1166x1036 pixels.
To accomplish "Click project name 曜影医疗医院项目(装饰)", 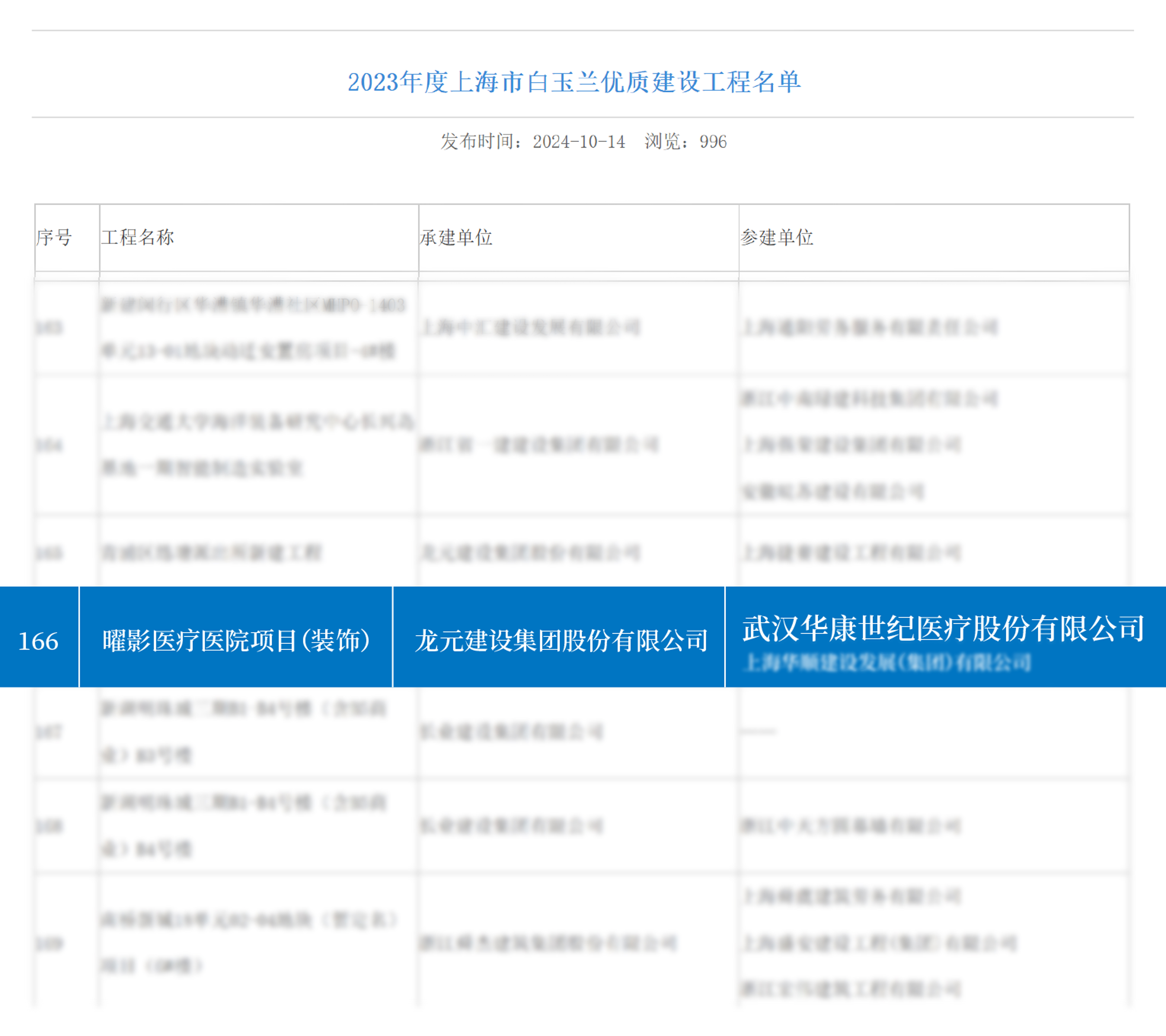I will (x=236, y=641).
